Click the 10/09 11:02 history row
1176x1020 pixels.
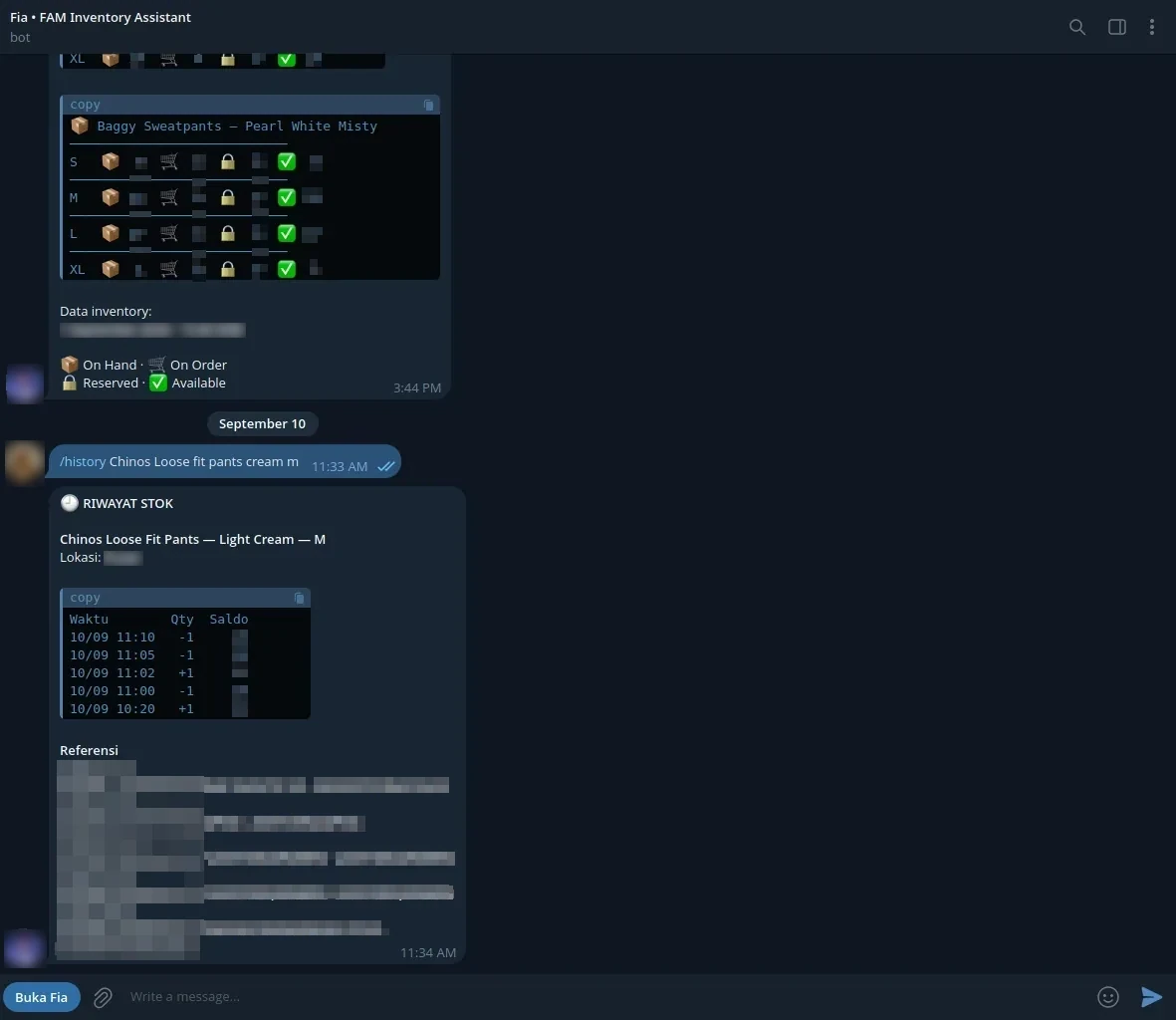point(158,673)
